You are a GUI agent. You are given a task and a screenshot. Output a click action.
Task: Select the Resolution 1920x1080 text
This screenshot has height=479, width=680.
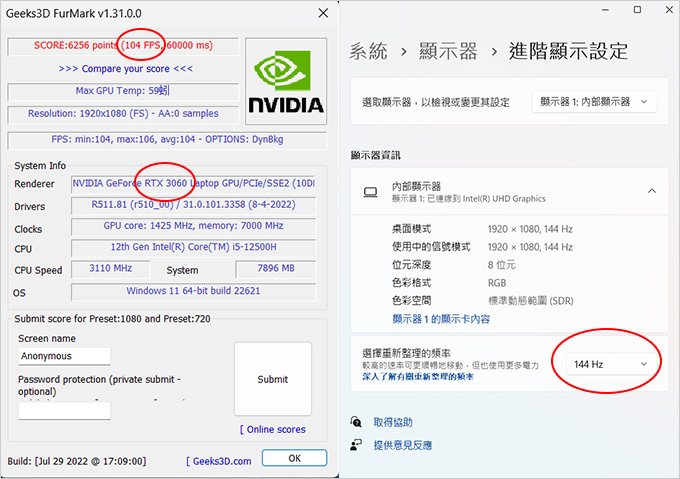click(x=123, y=114)
